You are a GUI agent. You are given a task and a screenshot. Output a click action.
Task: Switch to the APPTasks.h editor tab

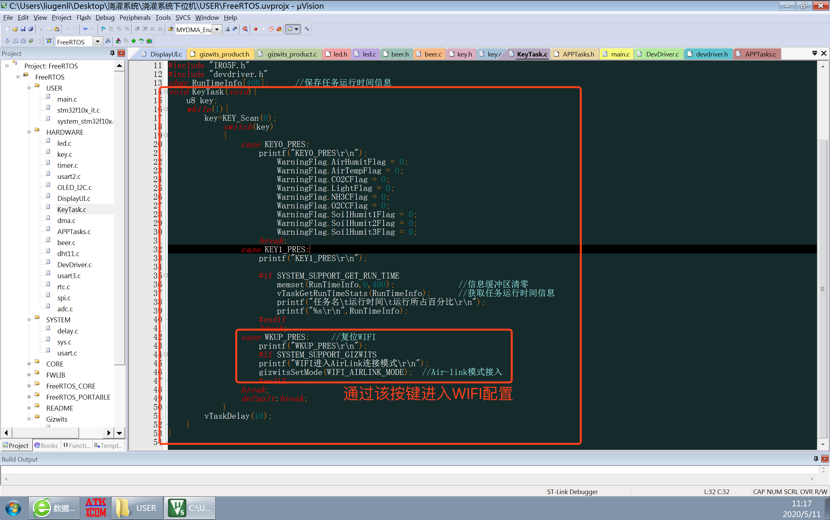(x=574, y=54)
